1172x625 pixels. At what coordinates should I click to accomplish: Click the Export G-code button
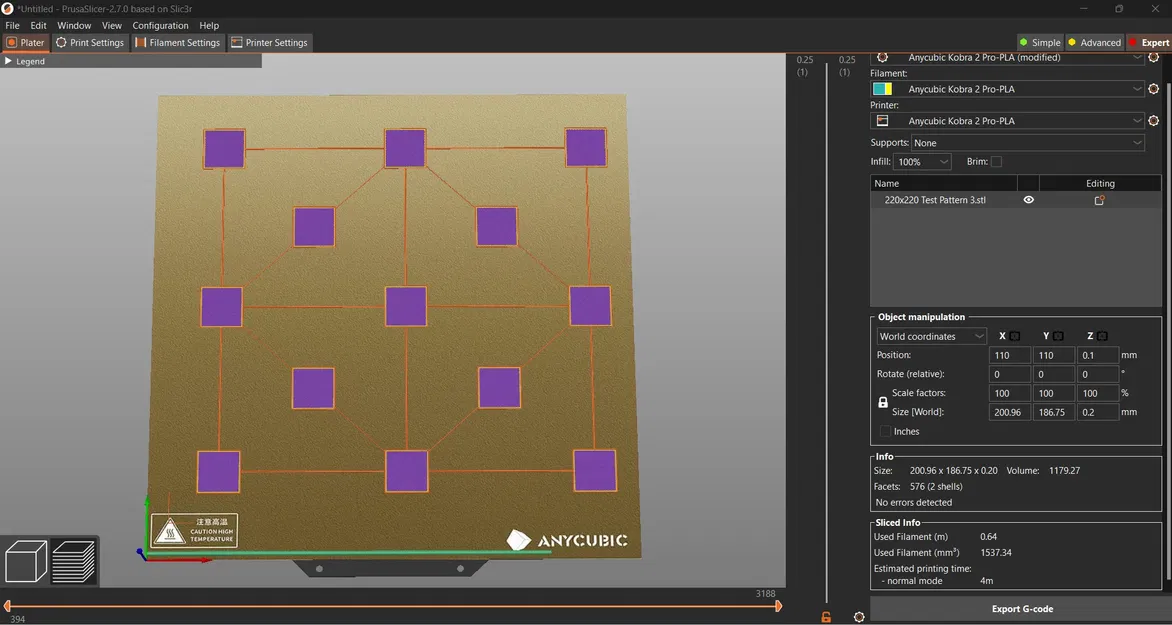(x=1021, y=608)
